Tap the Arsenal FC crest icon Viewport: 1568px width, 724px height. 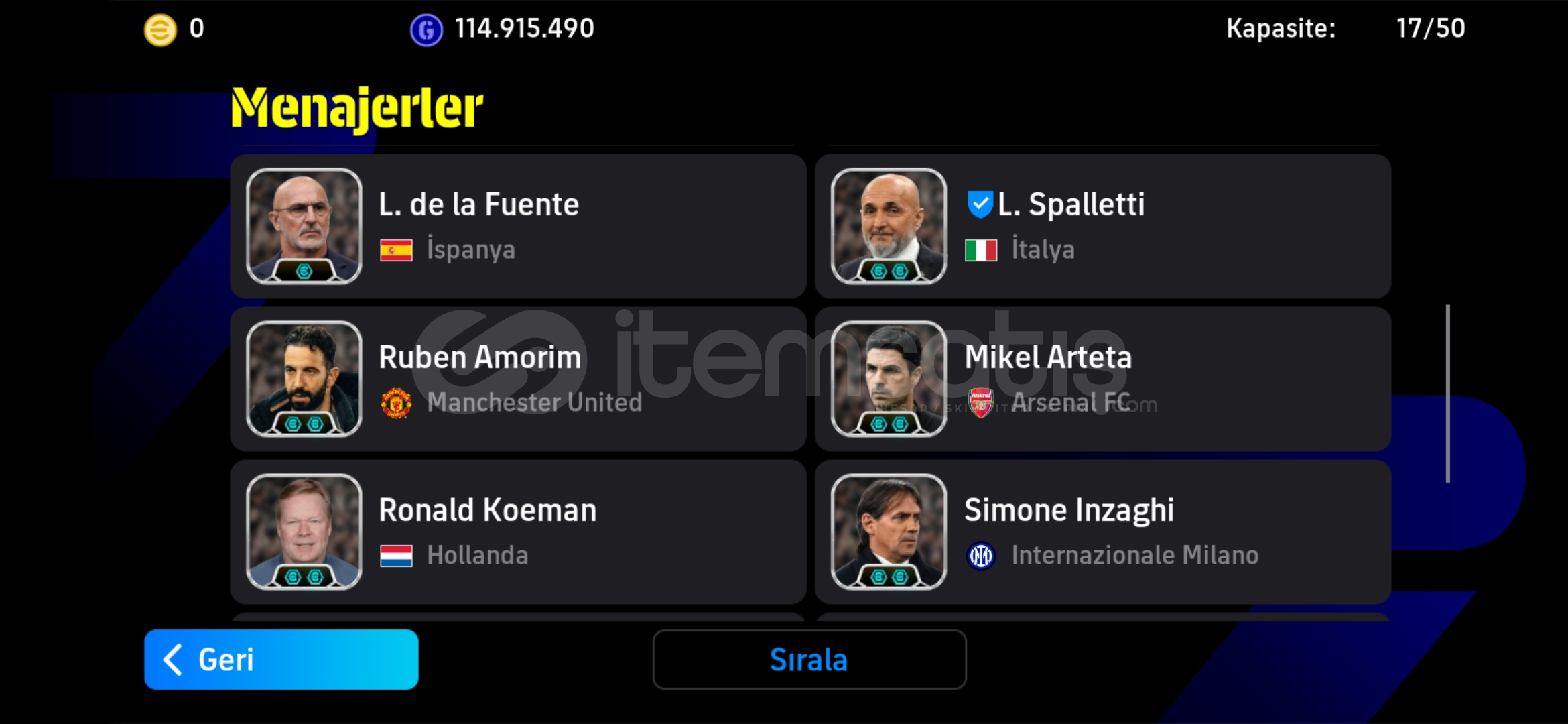[981, 403]
